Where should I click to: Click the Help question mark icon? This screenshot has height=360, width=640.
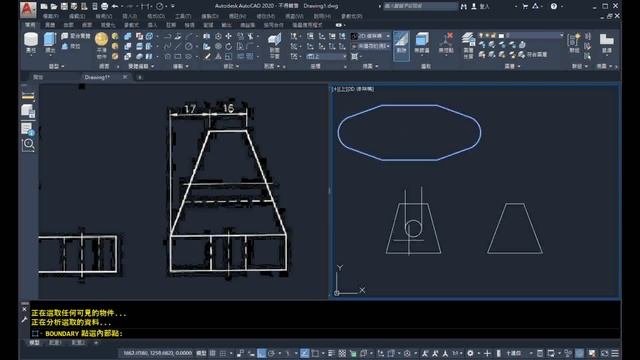point(553,6)
